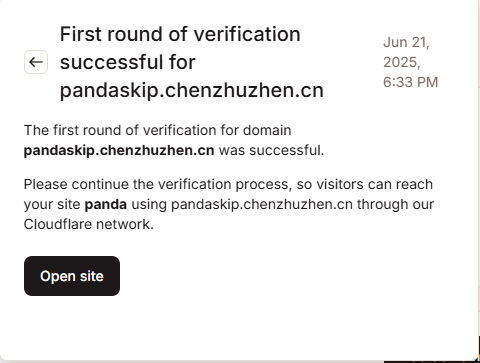Click the non-bold pandaskip.chenzhuzhen.cn after 'using'

coord(262,204)
